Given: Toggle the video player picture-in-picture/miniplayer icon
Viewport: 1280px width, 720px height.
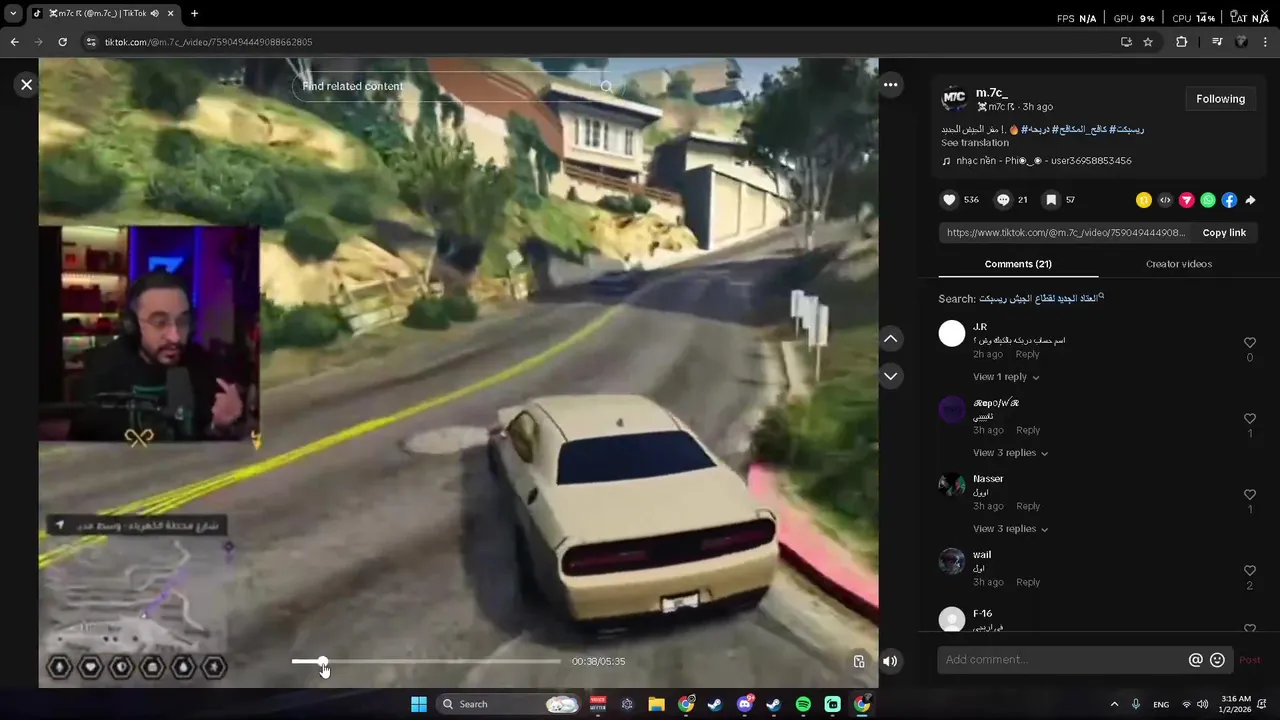Looking at the screenshot, I should (x=858, y=661).
